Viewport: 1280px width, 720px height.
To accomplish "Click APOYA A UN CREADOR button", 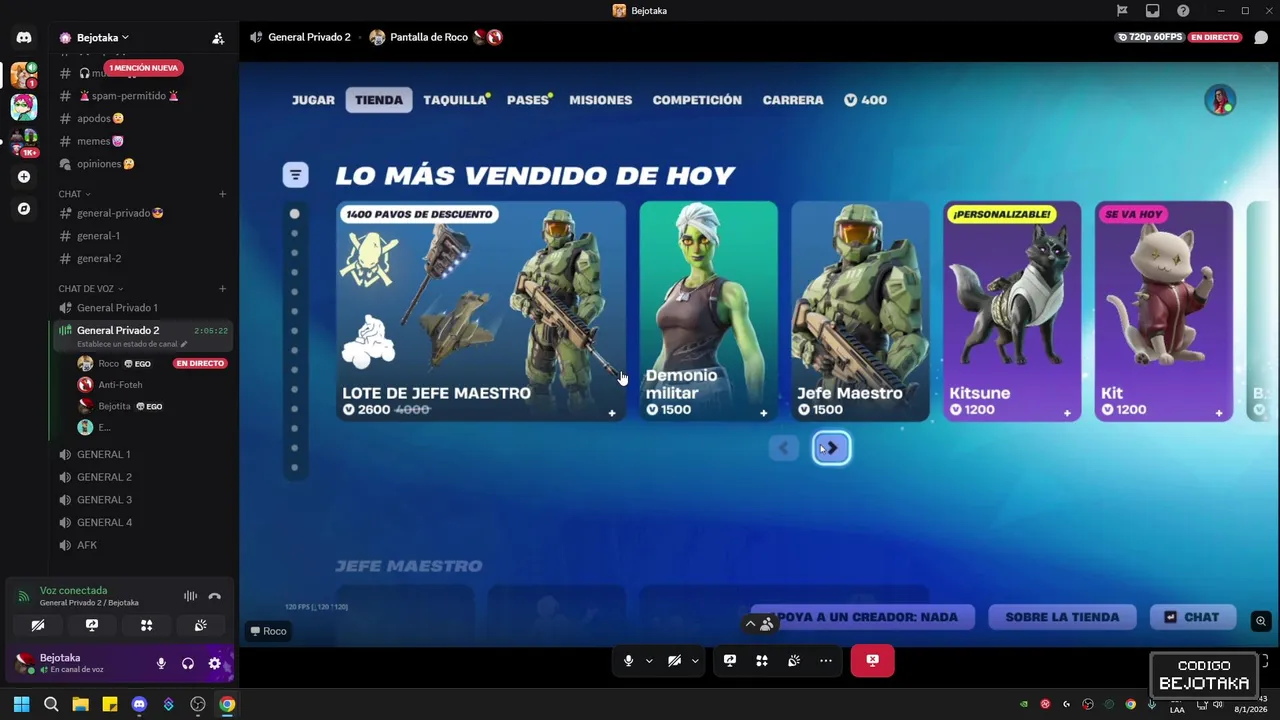I will pyautogui.click(x=861, y=617).
